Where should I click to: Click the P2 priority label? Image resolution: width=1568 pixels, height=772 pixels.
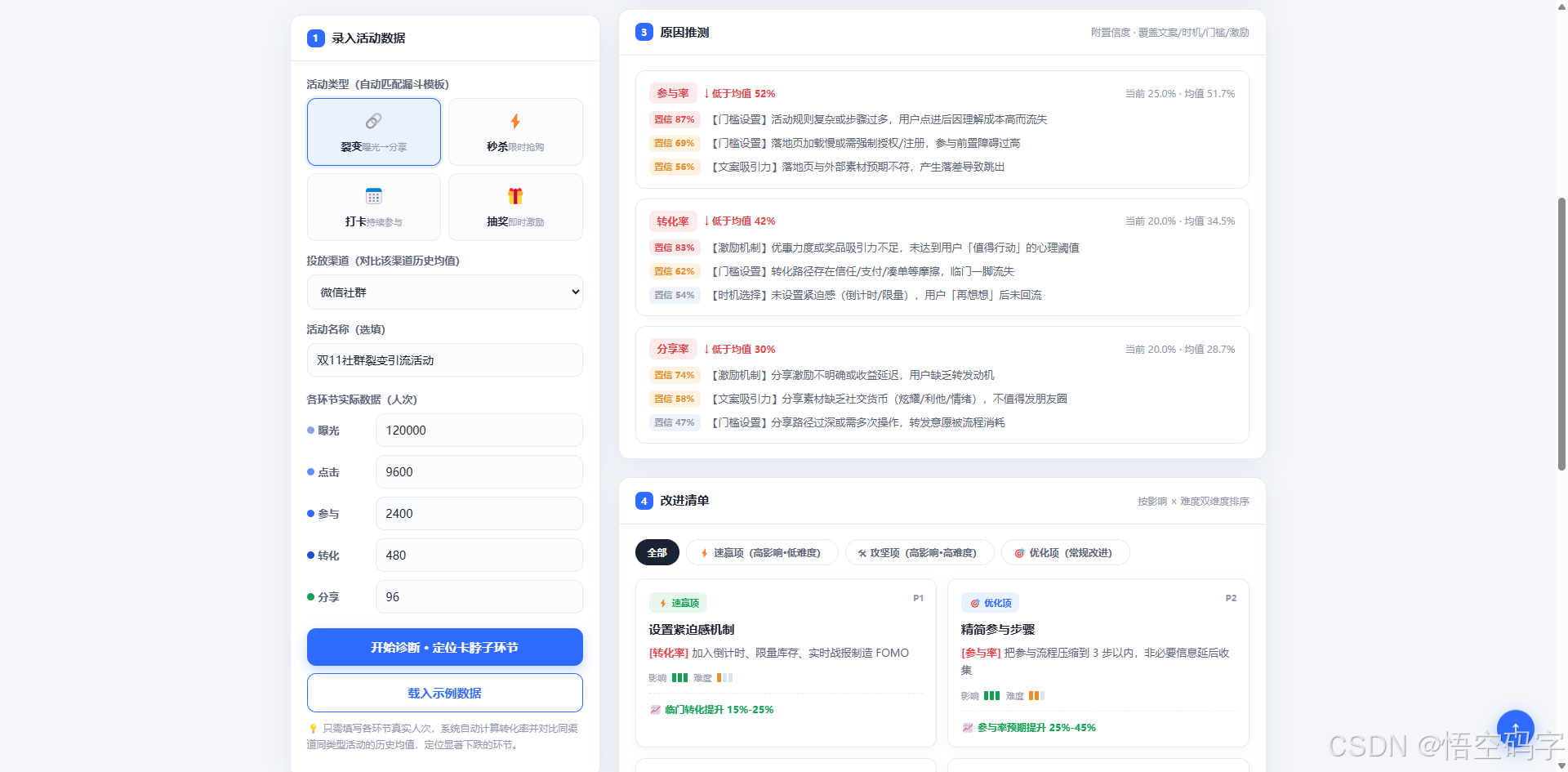(1231, 598)
